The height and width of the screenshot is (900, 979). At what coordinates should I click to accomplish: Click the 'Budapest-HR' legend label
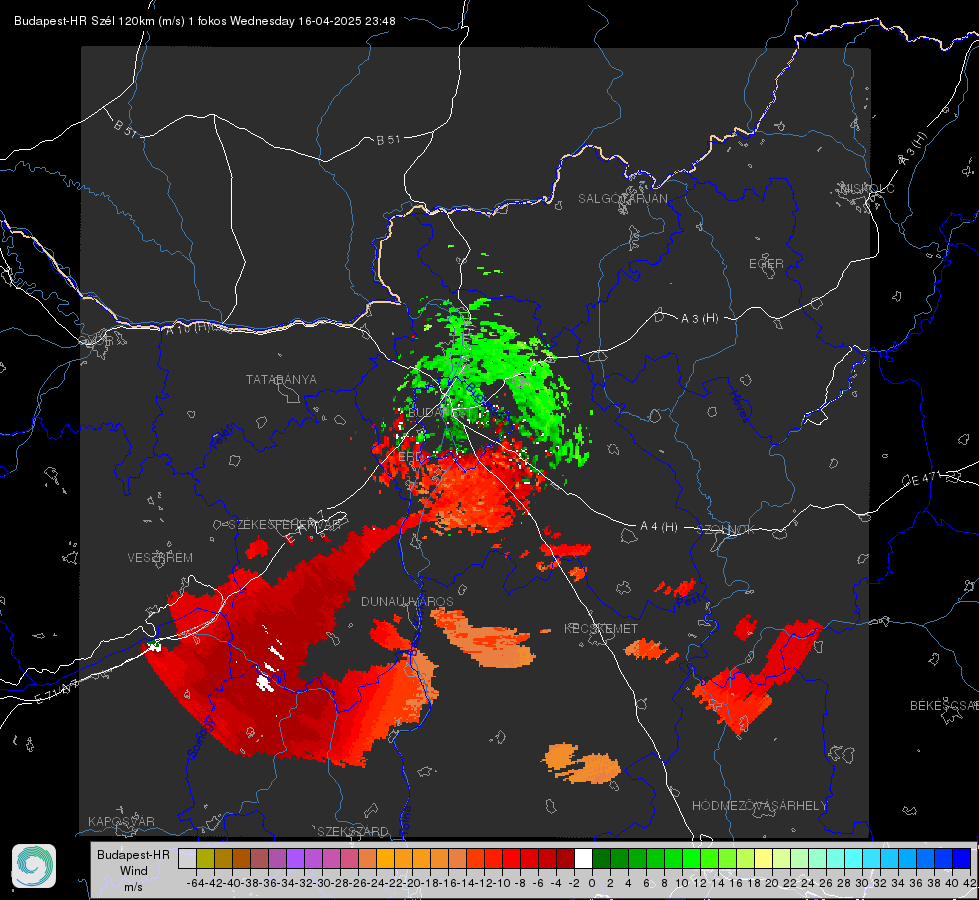pyautogui.click(x=134, y=854)
